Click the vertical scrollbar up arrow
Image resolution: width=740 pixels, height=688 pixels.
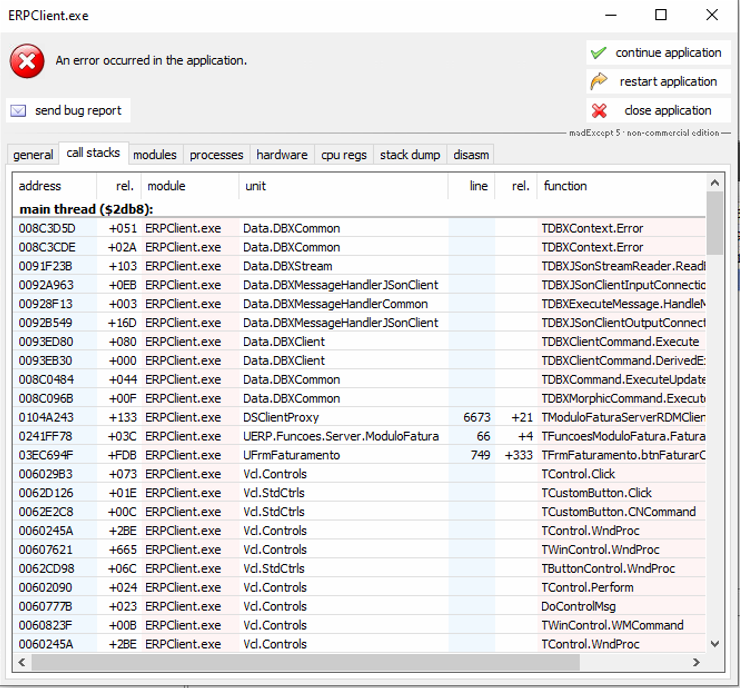(714, 184)
